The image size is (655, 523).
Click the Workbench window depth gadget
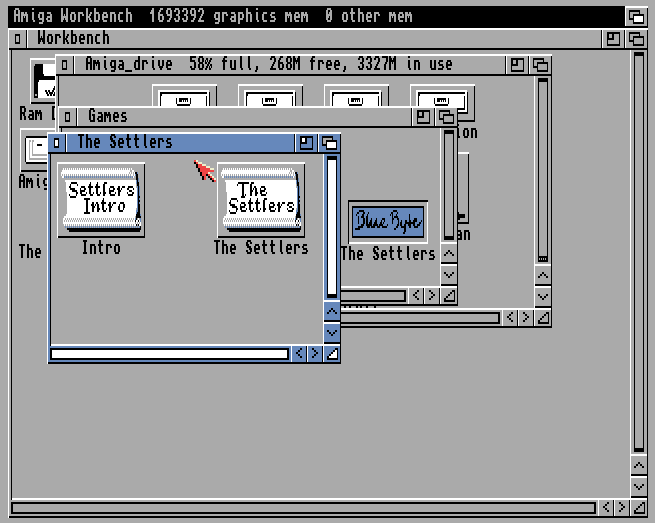tap(636, 39)
